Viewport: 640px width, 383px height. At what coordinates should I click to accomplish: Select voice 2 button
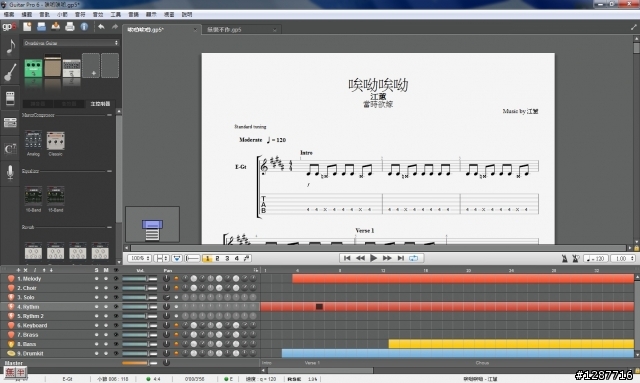[x=217, y=258]
